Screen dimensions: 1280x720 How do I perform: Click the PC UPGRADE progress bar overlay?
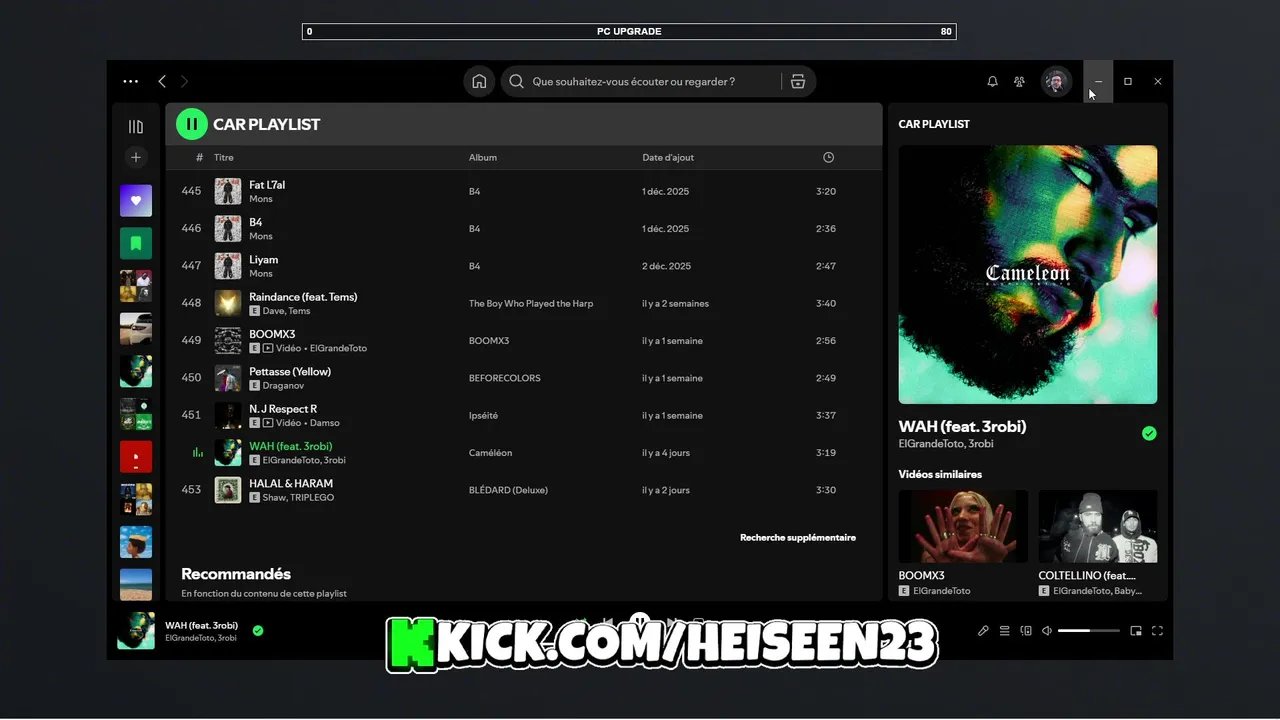pos(629,31)
